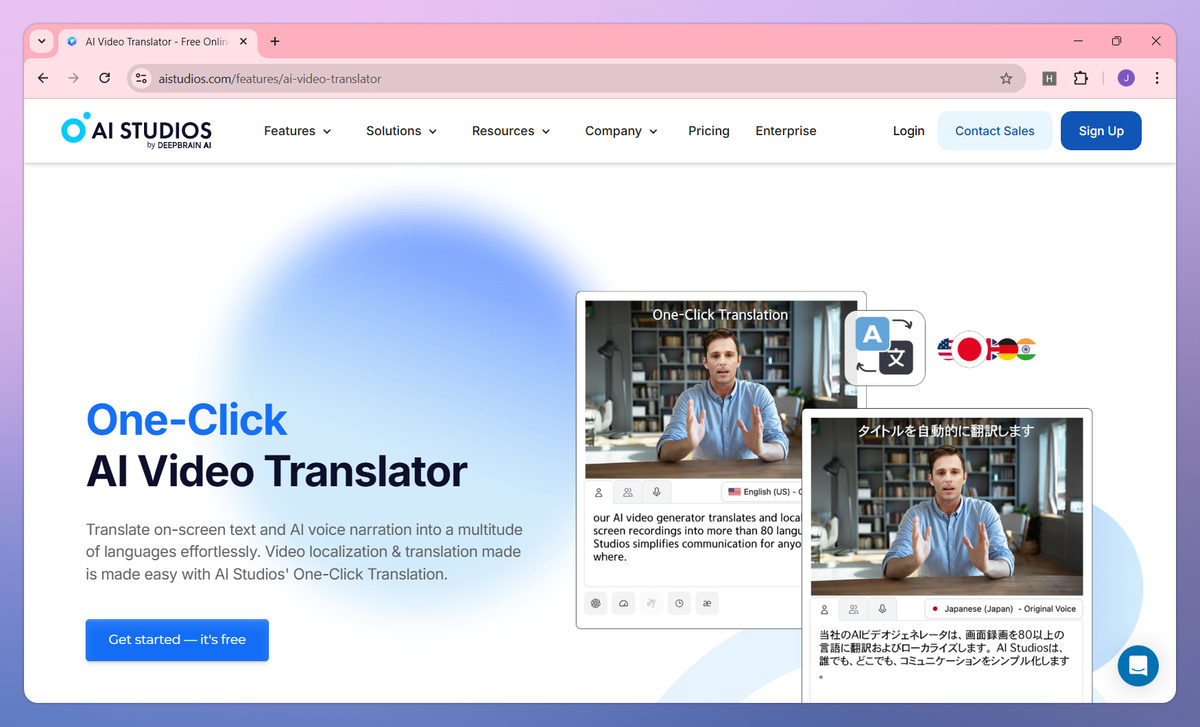
Task: Click the AI Studios logo
Action: 136,131
